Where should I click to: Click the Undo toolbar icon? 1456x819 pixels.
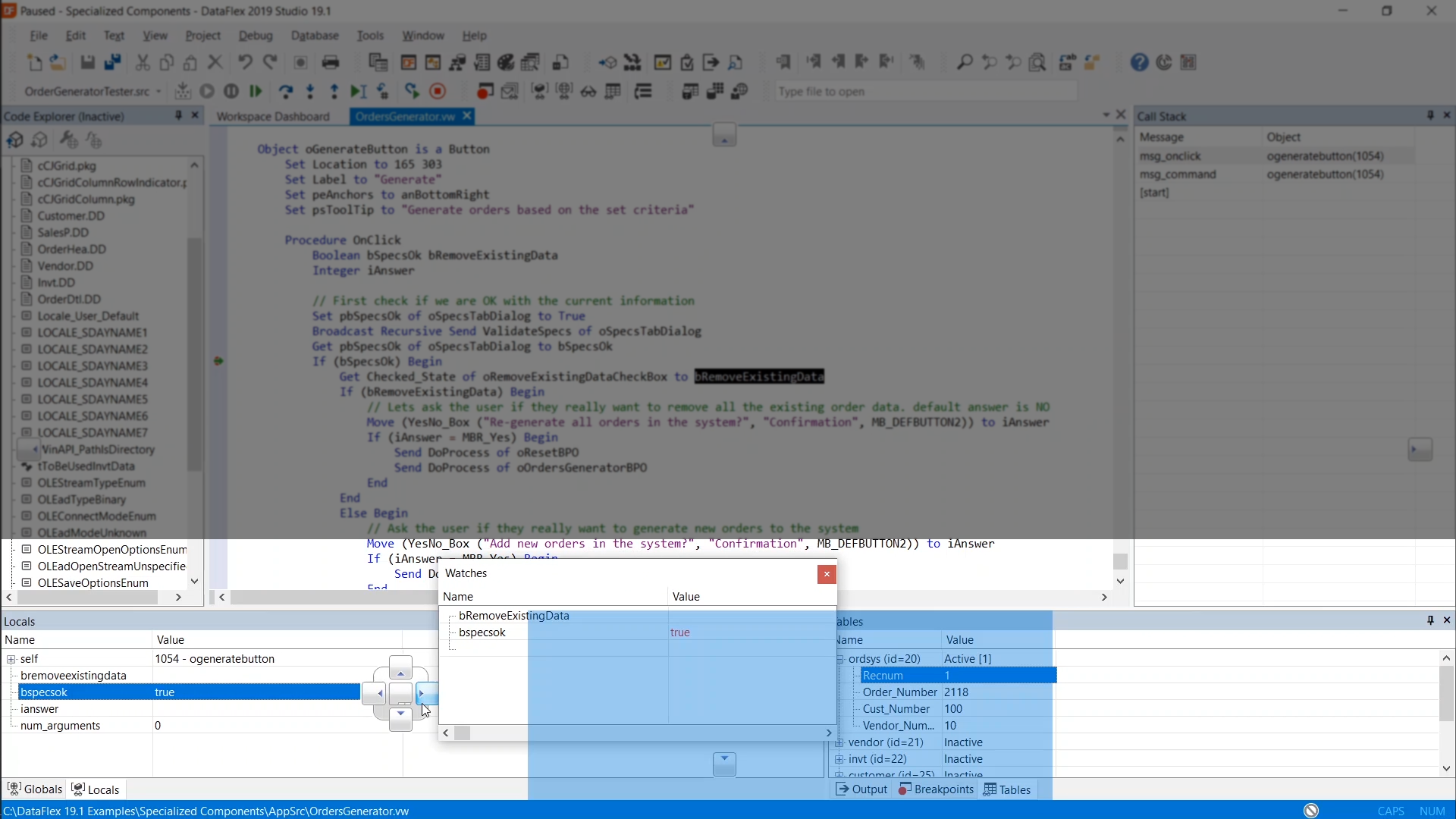pyautogui.click(x=244, y=62)
